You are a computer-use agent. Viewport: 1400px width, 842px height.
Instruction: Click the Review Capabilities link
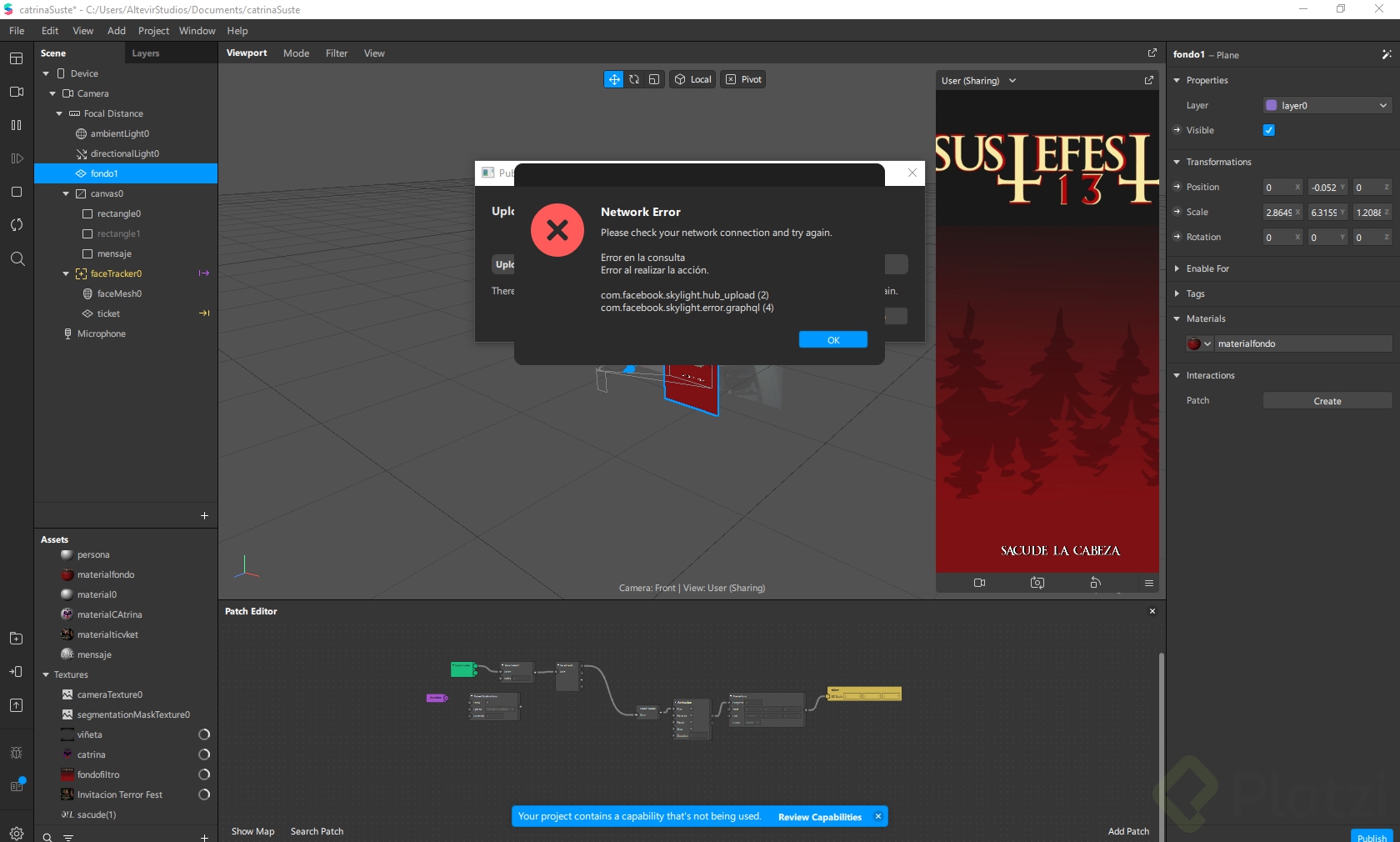pyautogui.click(x=820, y=817)
